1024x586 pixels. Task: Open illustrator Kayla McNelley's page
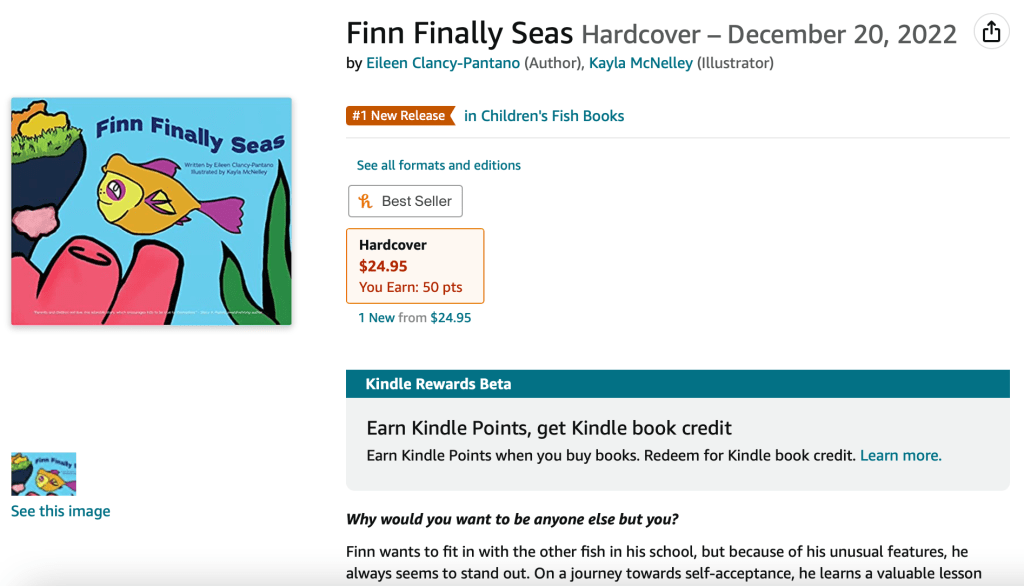[x=640, y=63]
